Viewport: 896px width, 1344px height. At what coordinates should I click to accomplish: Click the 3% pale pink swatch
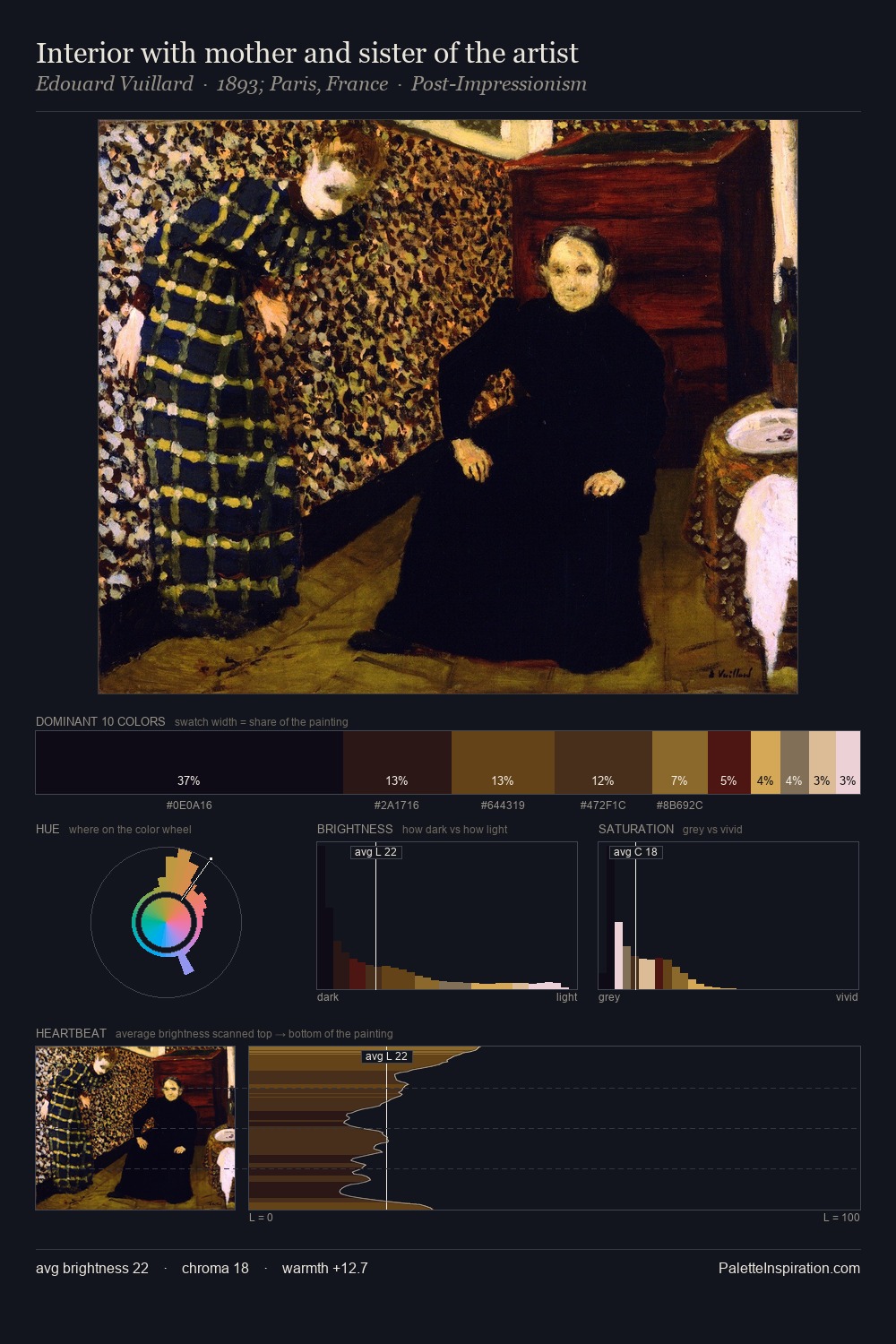click(x=848, y=762)
